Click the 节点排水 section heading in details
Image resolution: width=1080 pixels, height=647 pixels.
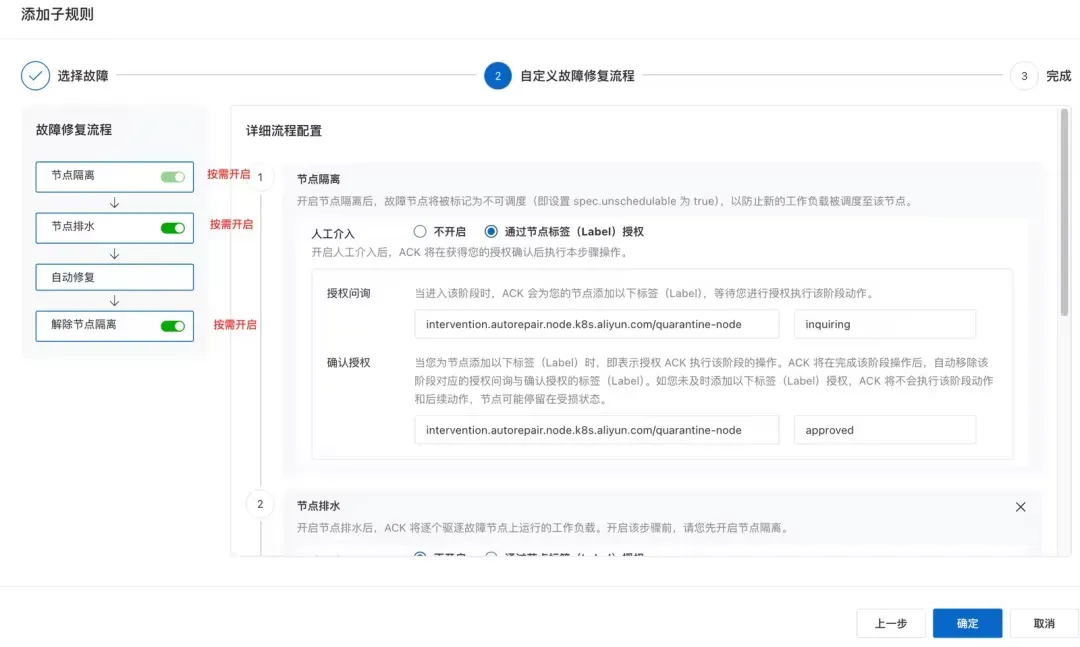(x=318, y=506)
